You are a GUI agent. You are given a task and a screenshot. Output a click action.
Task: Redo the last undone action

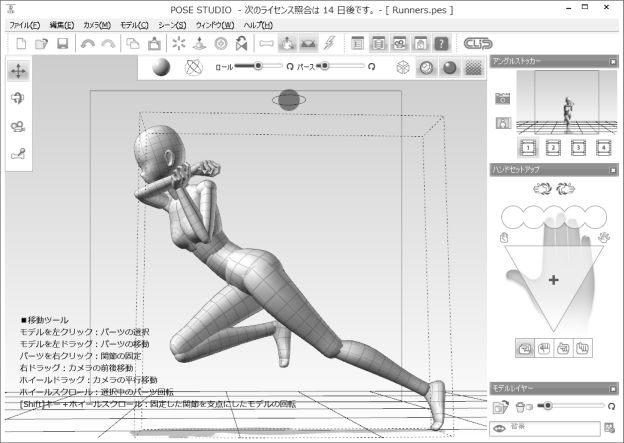(x=108, y=43)
